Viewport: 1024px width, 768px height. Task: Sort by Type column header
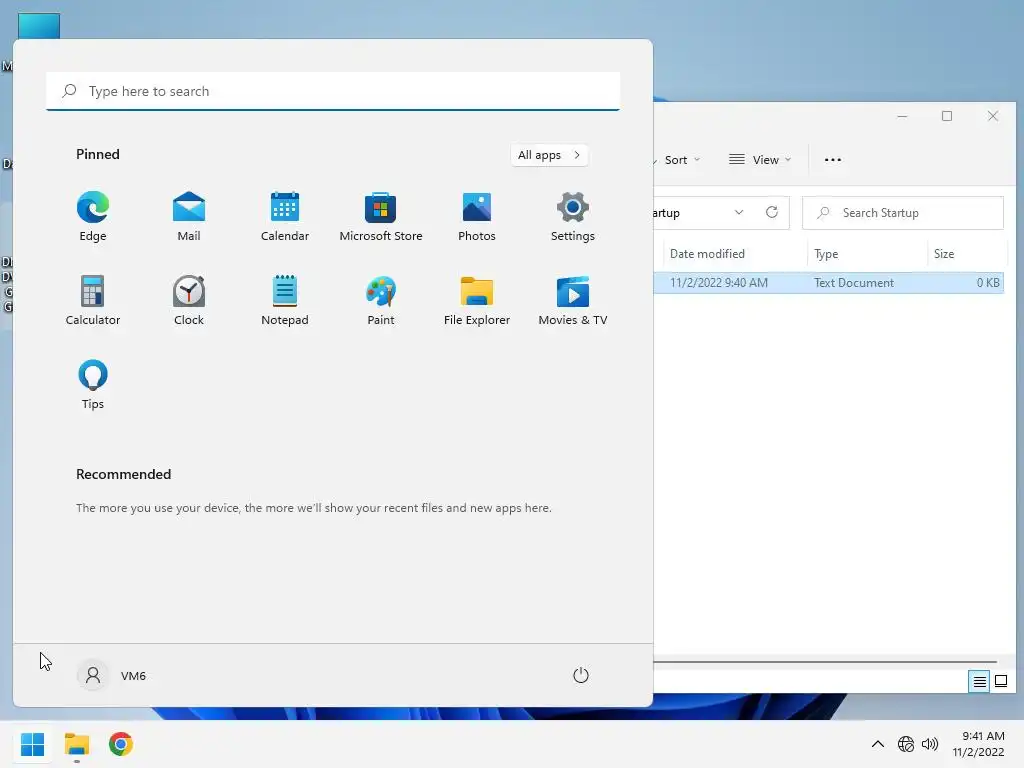coord(867,253)
